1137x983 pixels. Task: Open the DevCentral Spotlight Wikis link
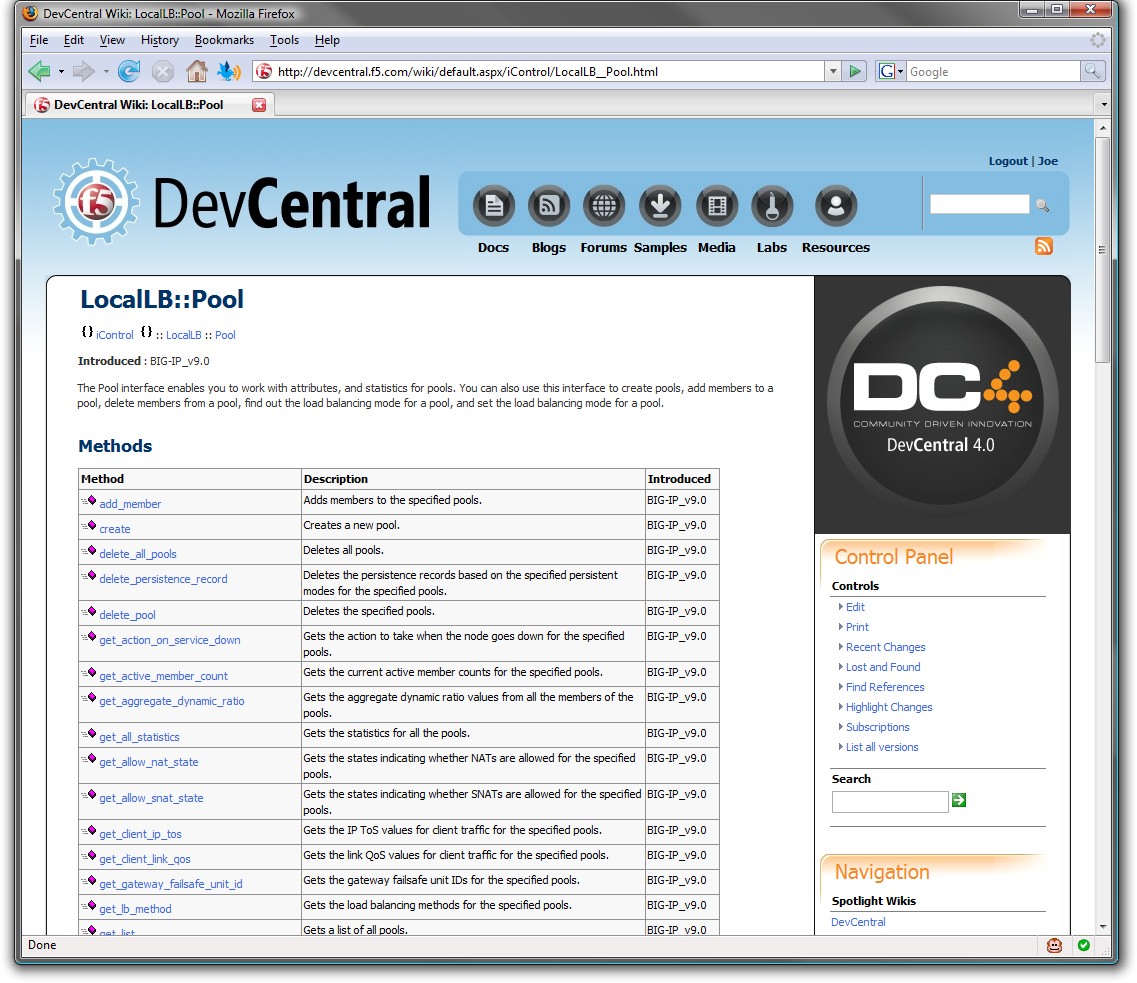[x=858, y=922]
